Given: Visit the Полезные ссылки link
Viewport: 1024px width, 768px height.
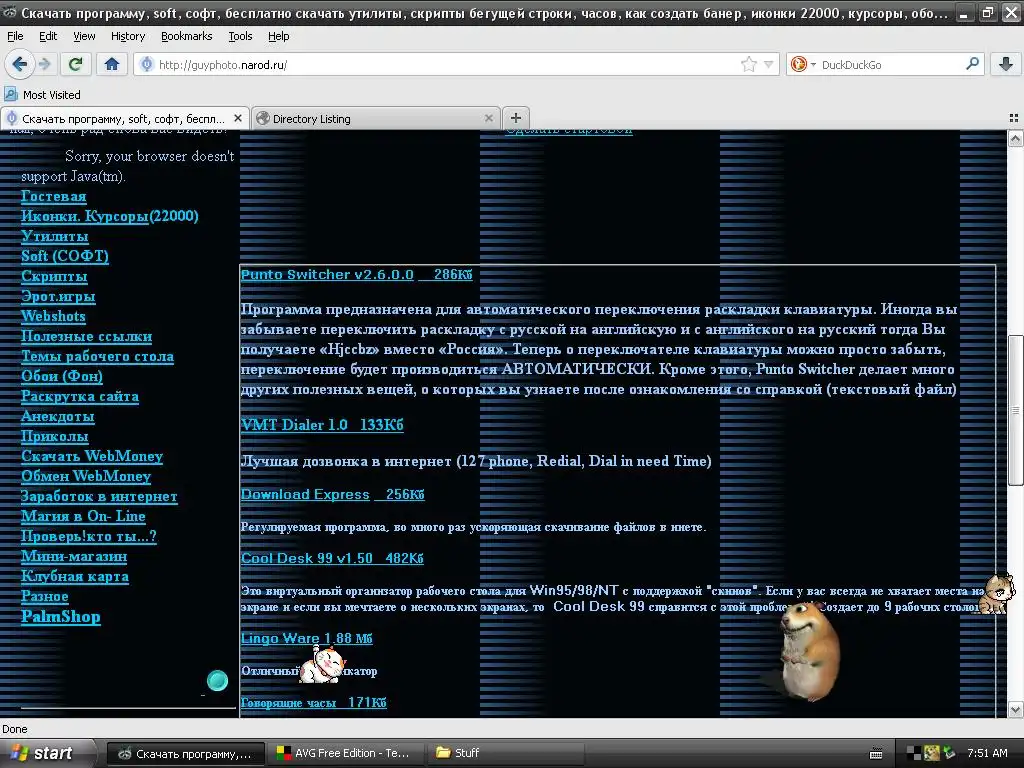Looking at the screenshot, I should [87, 336].
